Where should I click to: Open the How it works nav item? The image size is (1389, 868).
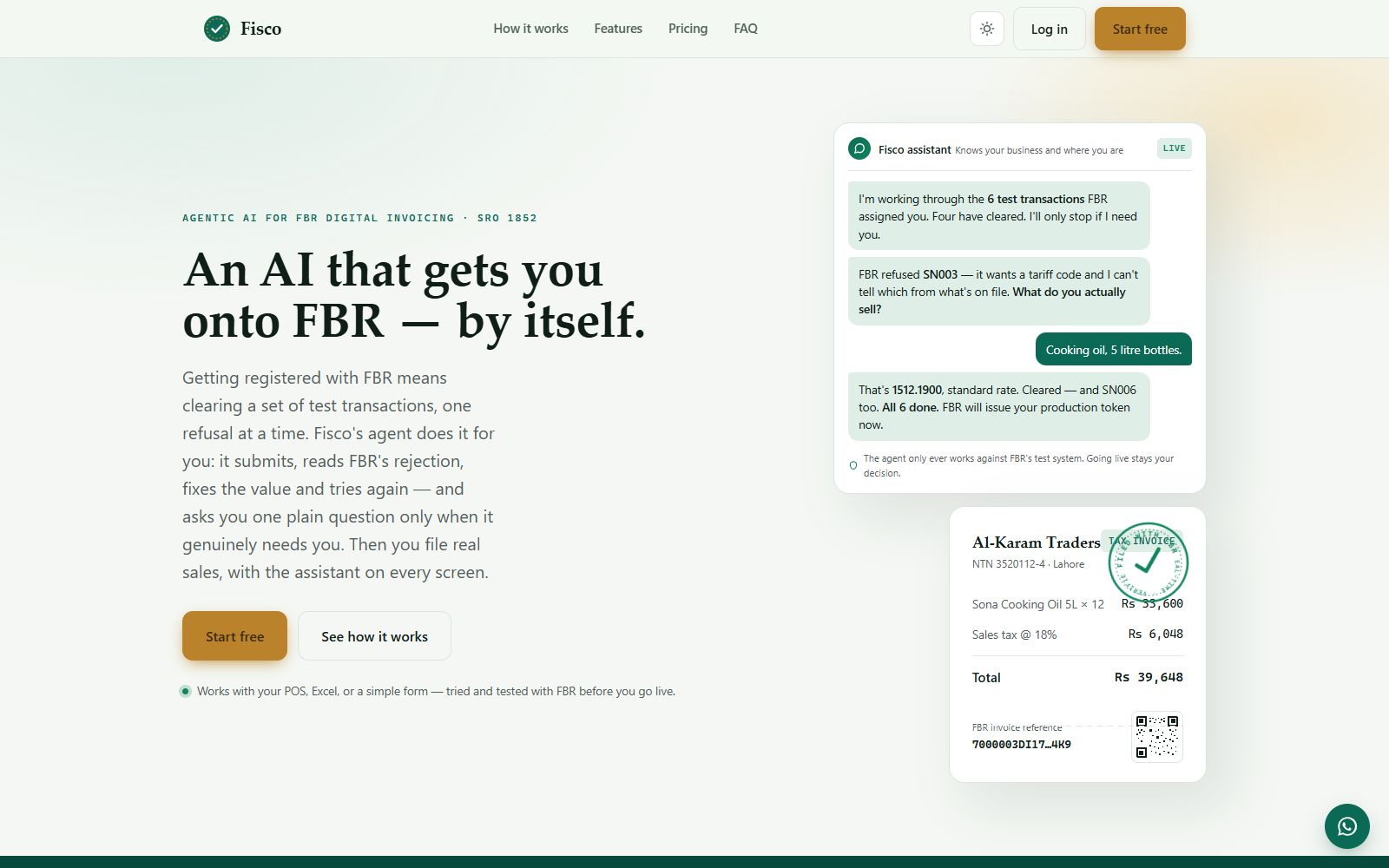click(530, 29)
